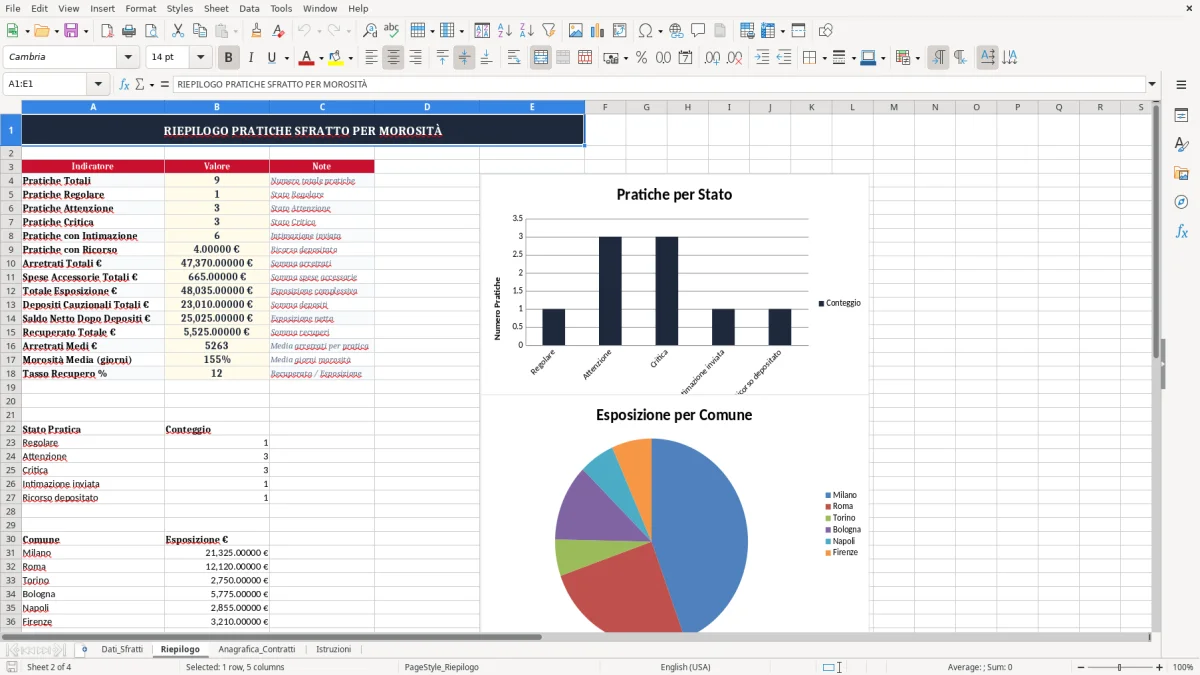Image resolution: width=1200 pixels, height=675 pixels.
Task: Toggle Center Vertically alignment
Action: click(464, 58)
